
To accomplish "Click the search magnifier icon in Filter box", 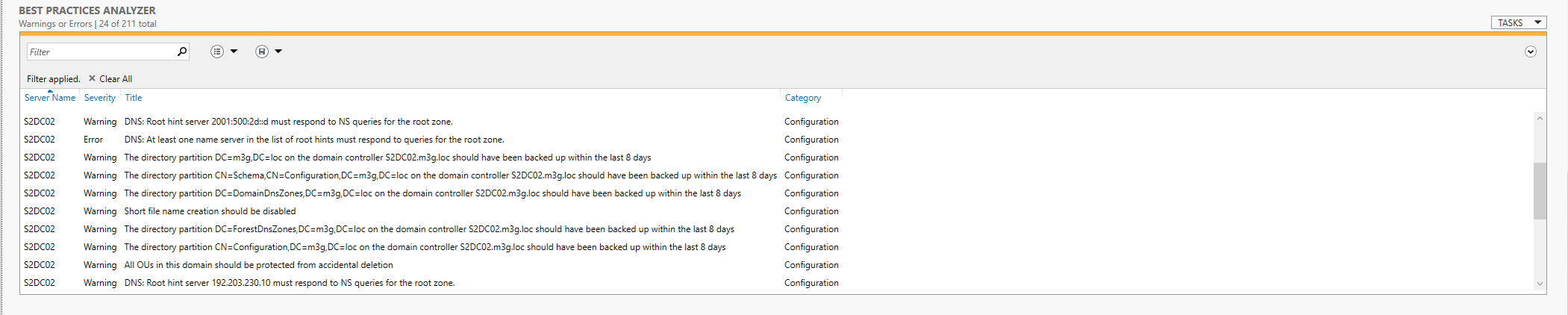I will (181, 52).
